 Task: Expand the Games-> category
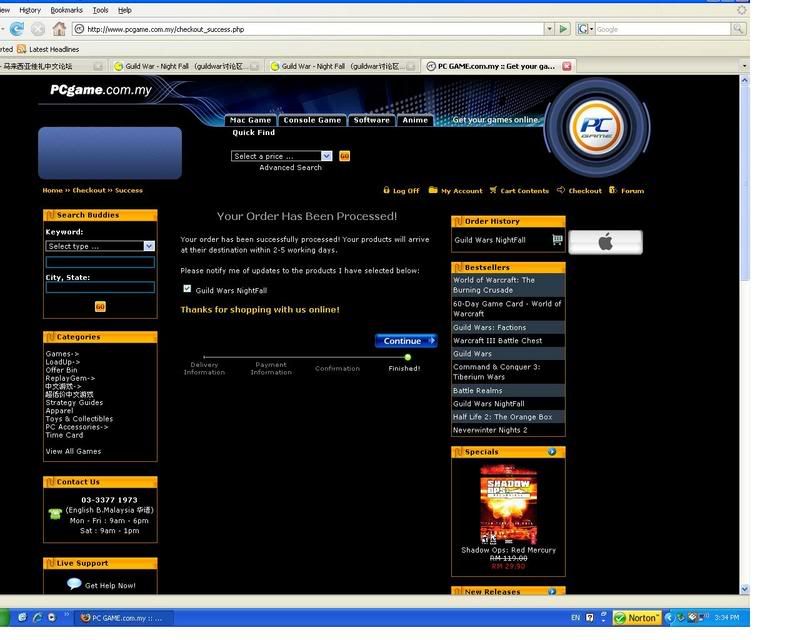(62, 354)
